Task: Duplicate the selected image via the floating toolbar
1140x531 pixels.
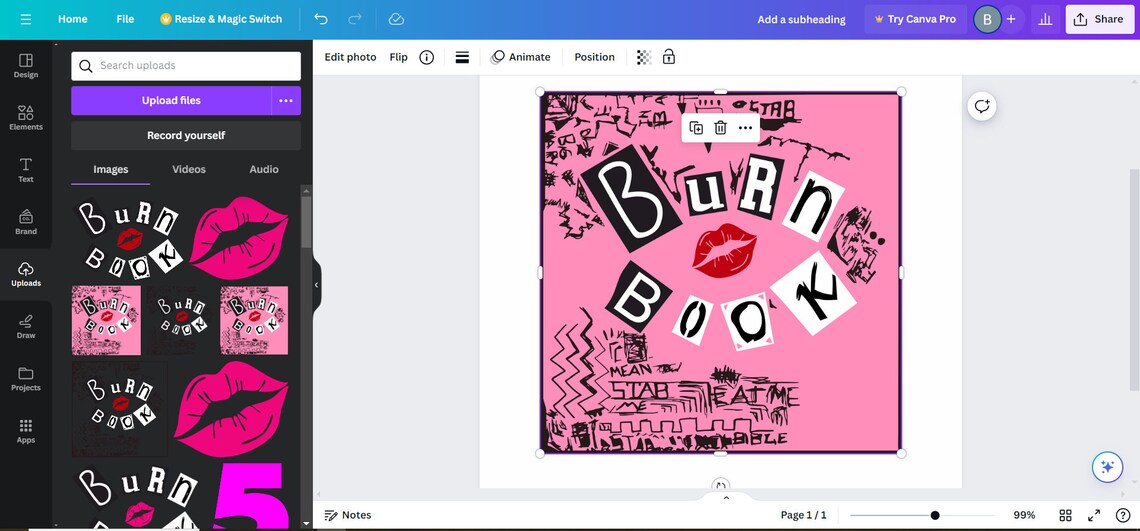Action: pyautogui.click(x=696, y=128)
